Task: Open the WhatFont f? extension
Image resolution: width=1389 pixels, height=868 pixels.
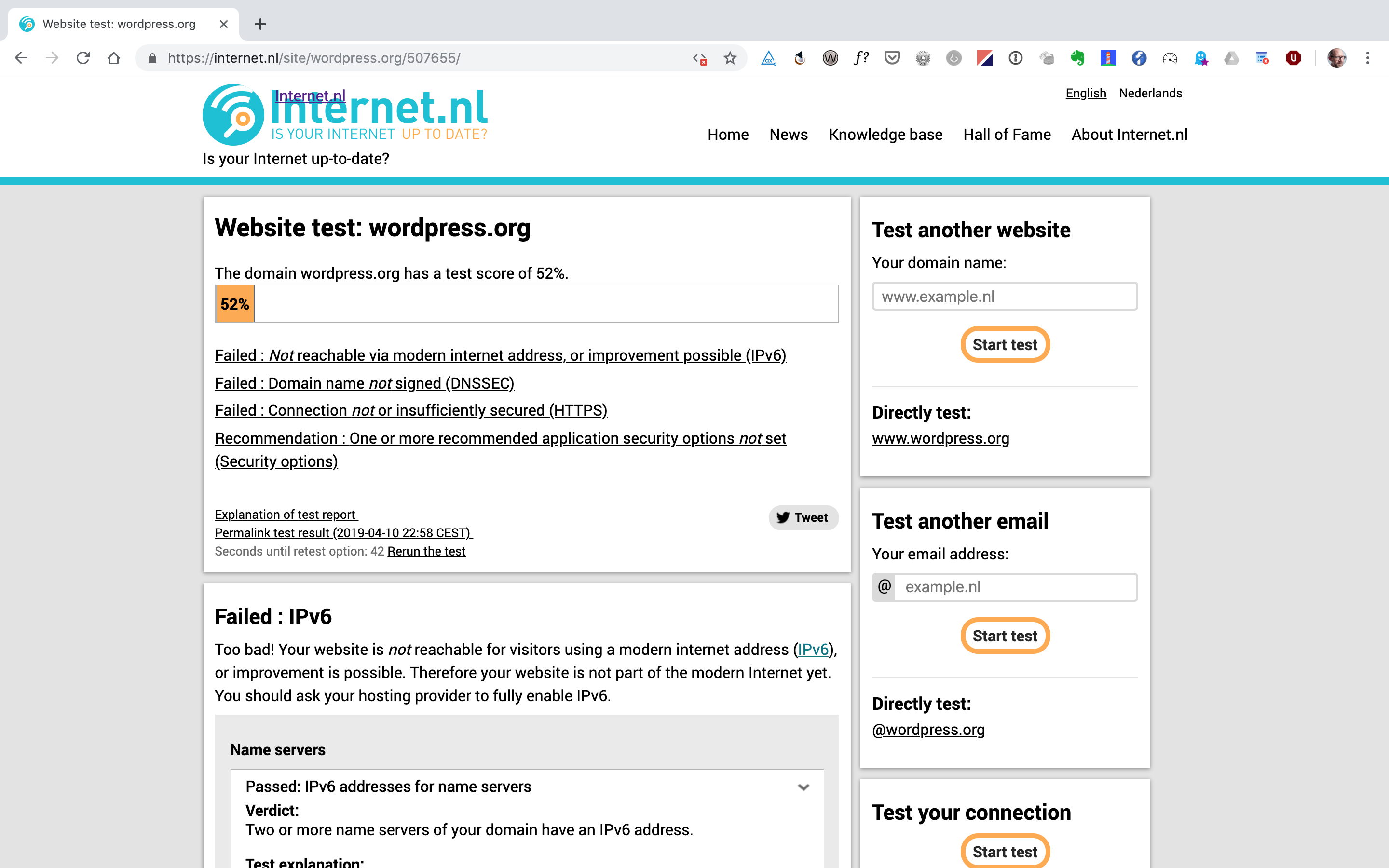Action: point(861,58)
